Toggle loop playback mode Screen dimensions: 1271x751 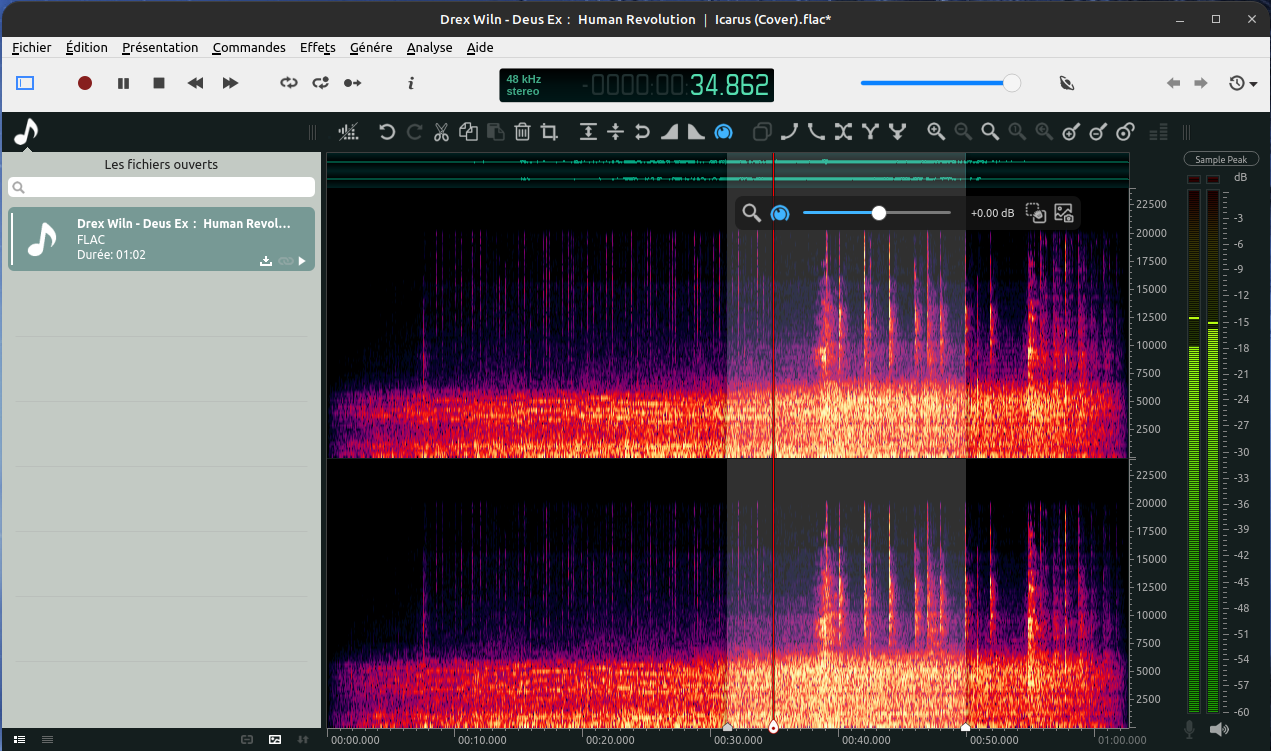tap(289, 83)
